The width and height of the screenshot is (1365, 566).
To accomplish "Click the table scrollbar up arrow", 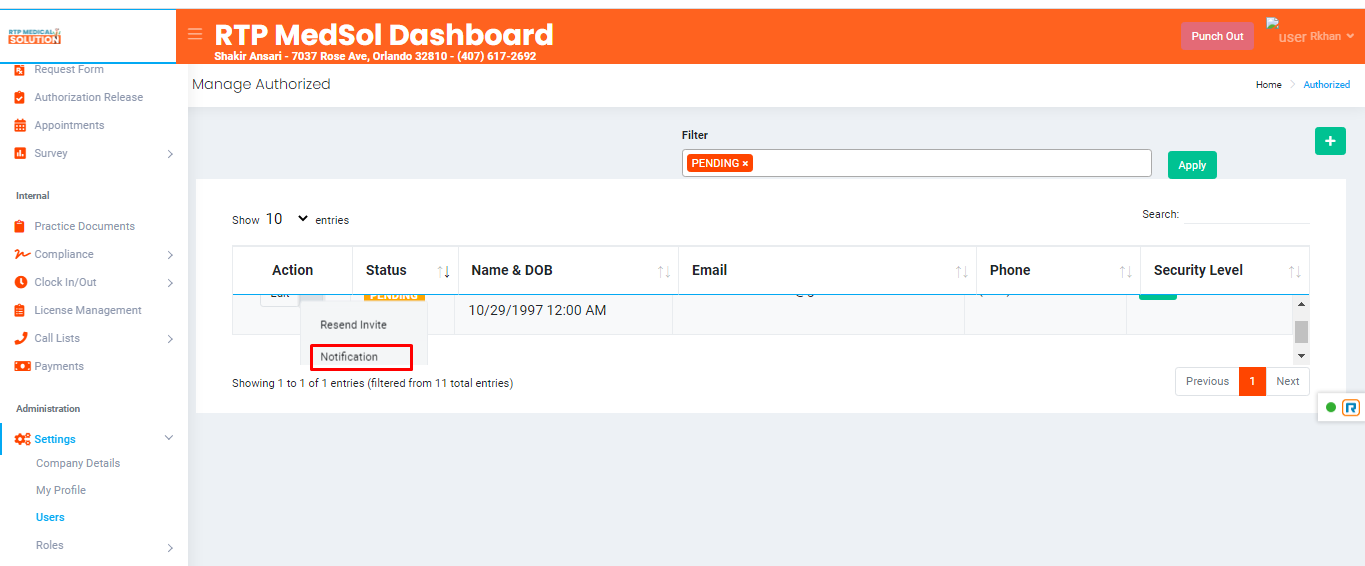I will pos(1301,304).
